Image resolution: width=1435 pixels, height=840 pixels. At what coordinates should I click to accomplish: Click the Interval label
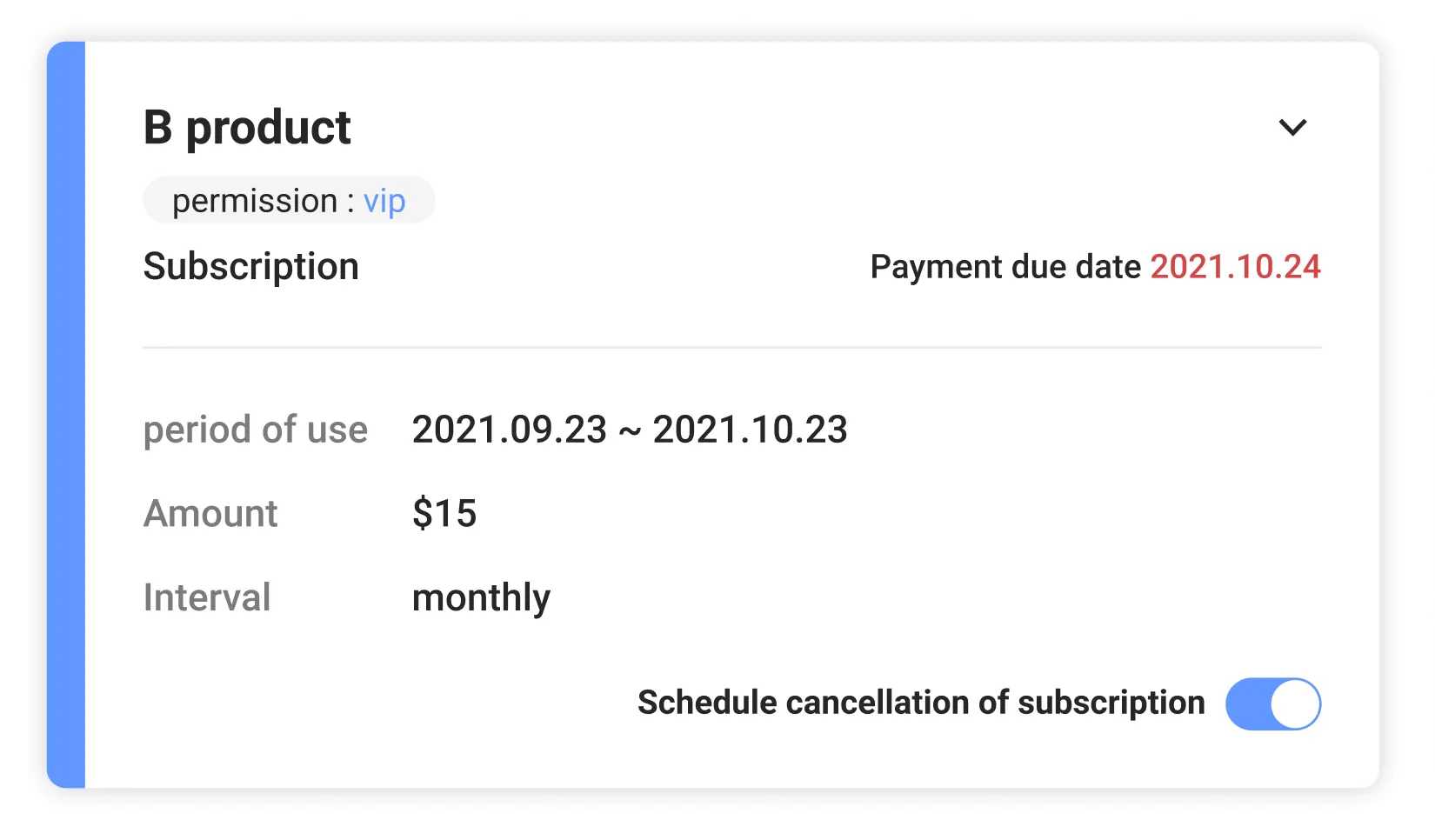[207, 597]
